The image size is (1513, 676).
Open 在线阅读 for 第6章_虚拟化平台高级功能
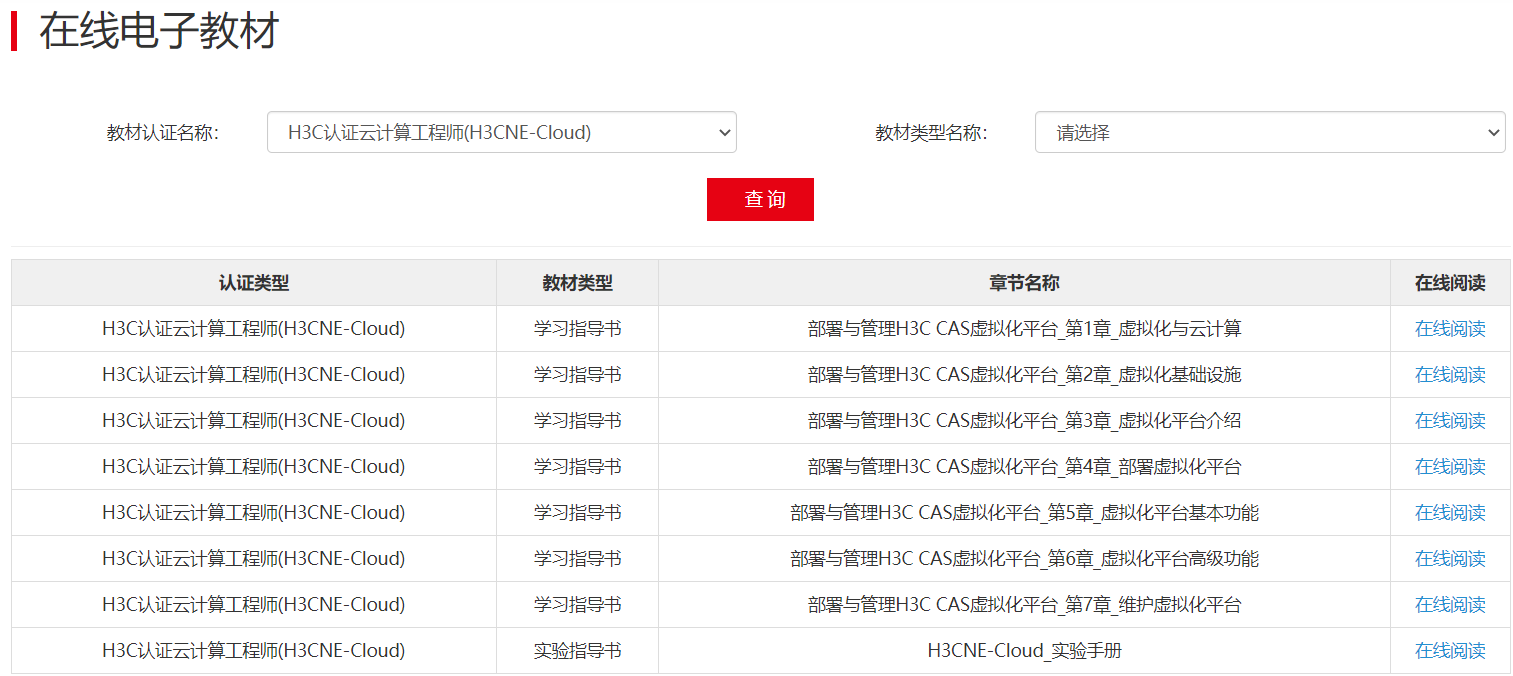click(x=1450, y=558)
